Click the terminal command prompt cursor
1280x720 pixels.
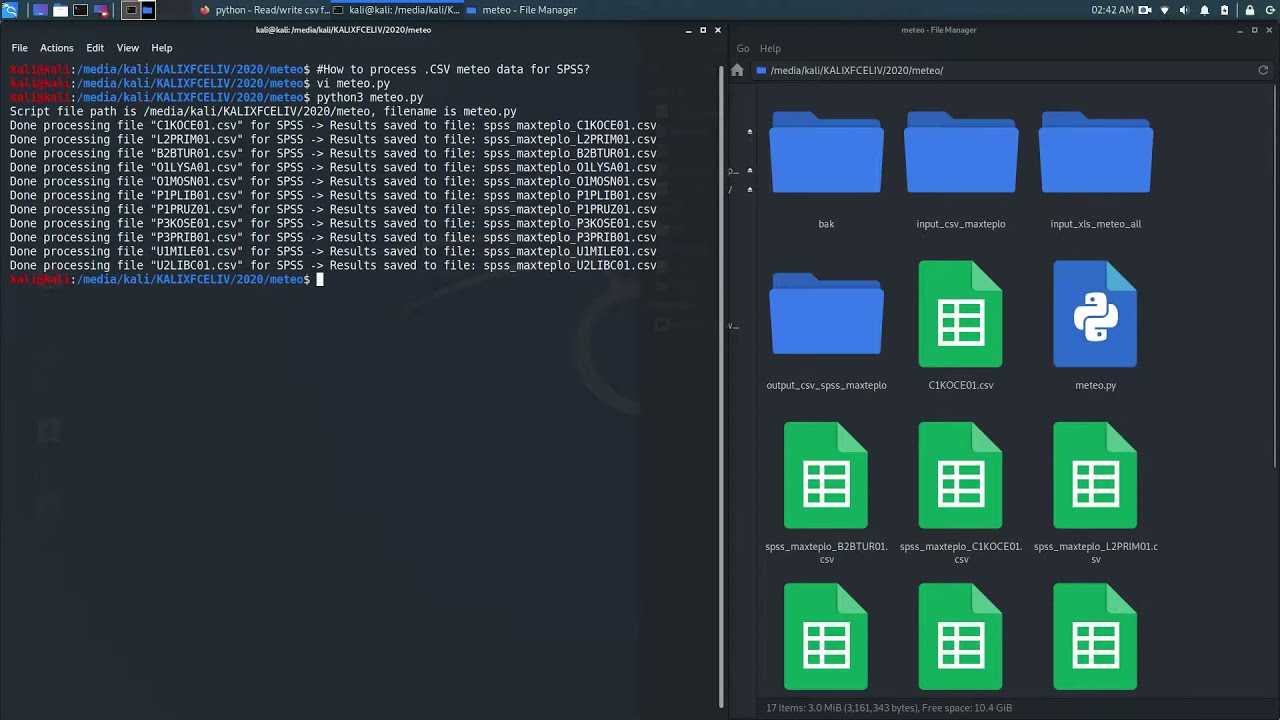coord(320,280)
